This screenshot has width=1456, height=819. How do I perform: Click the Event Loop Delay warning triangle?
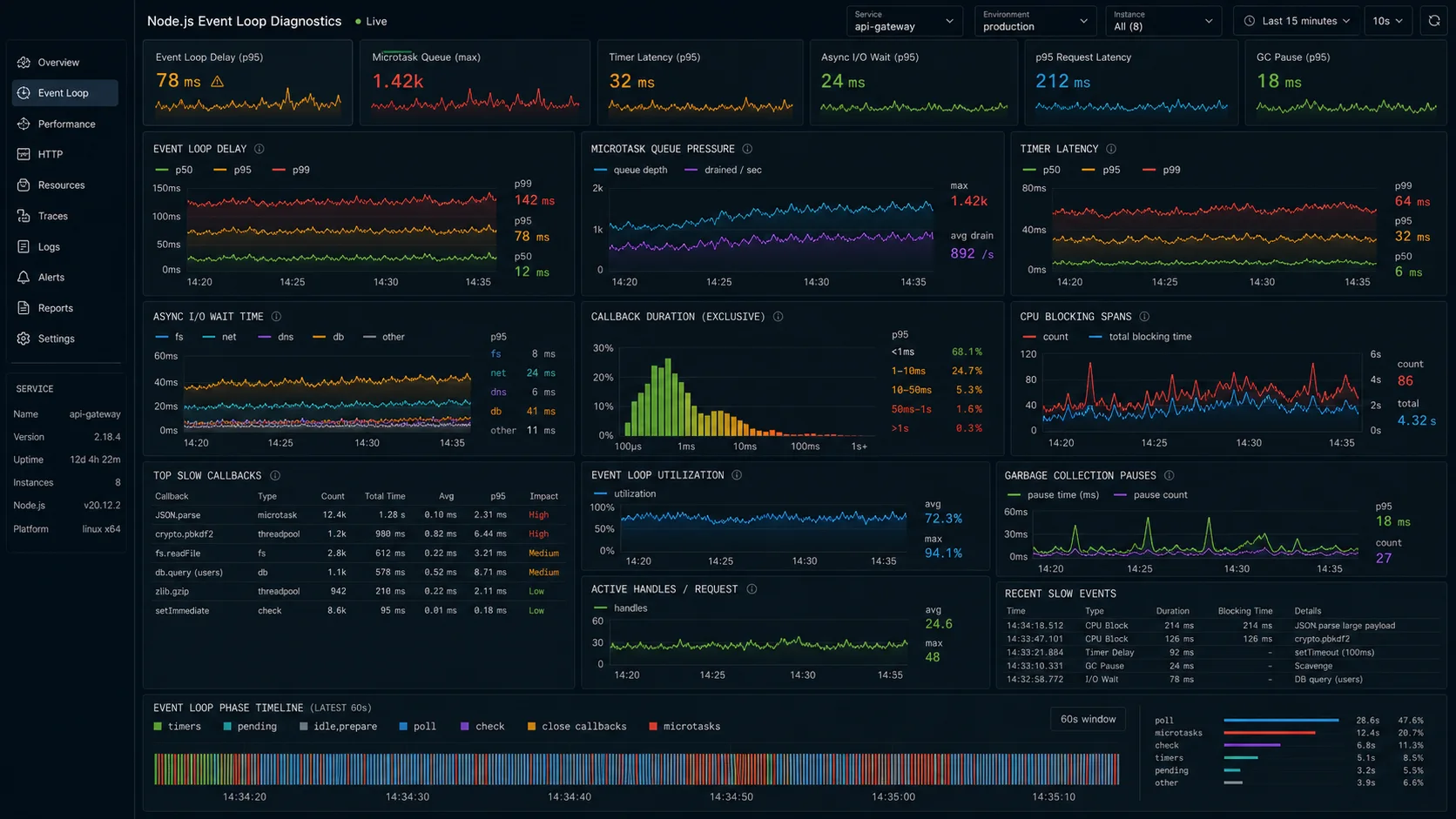218,82
